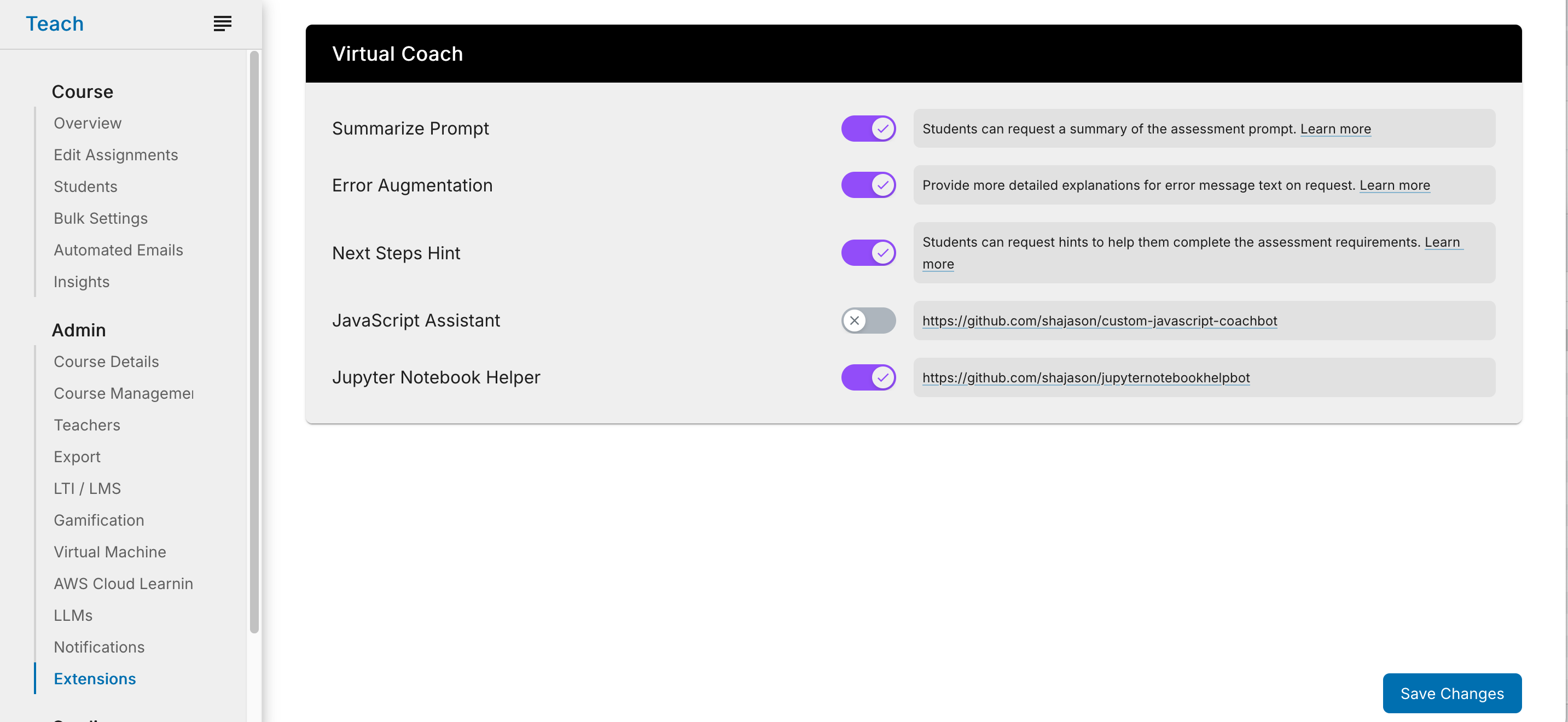This screenshot has width=1568, height=722.
Task: Turn off Error Augmentation
Action: coord(868,184)
